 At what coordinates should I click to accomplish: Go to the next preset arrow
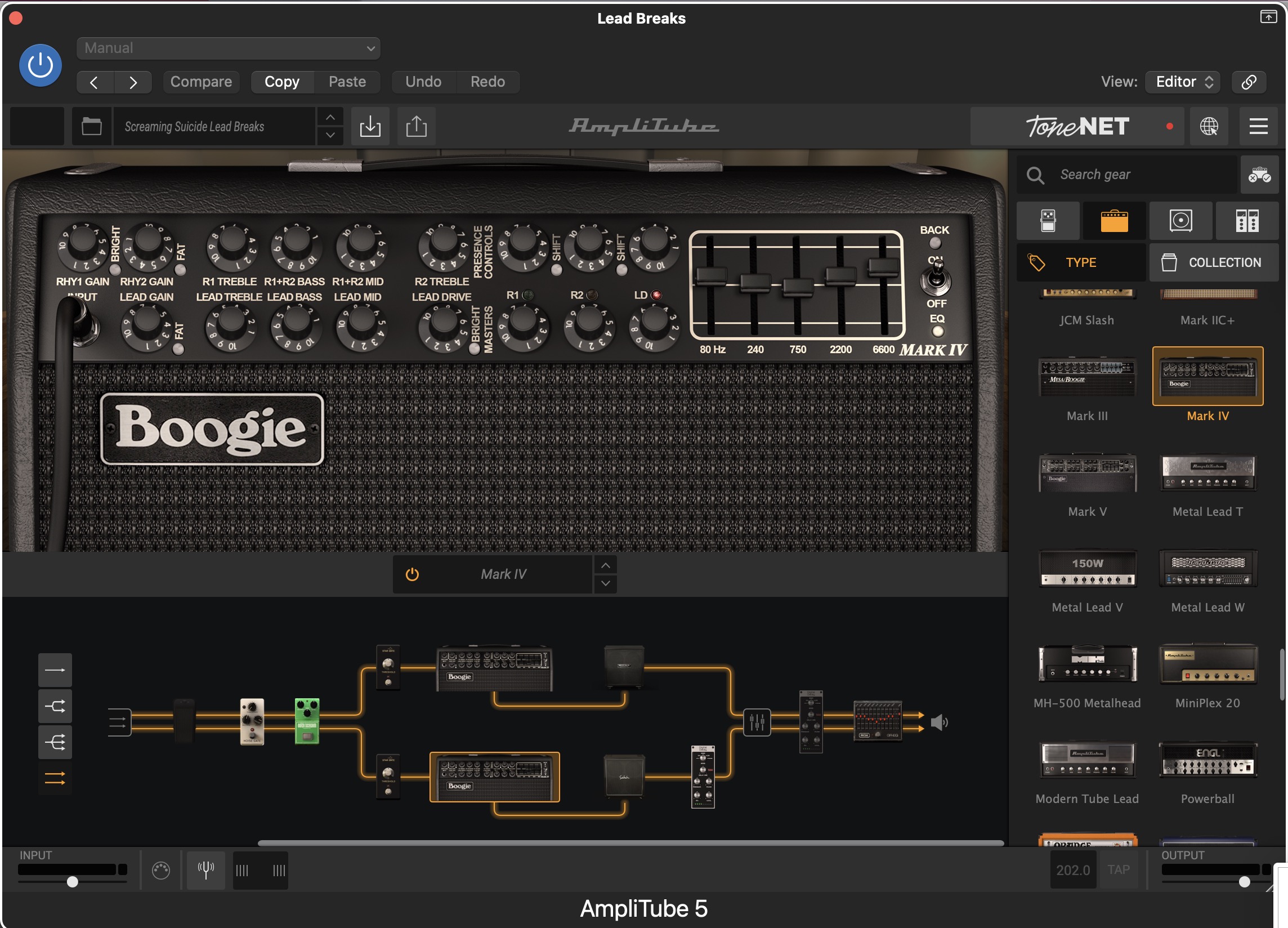pyautogui.click(x=133, y=82)
